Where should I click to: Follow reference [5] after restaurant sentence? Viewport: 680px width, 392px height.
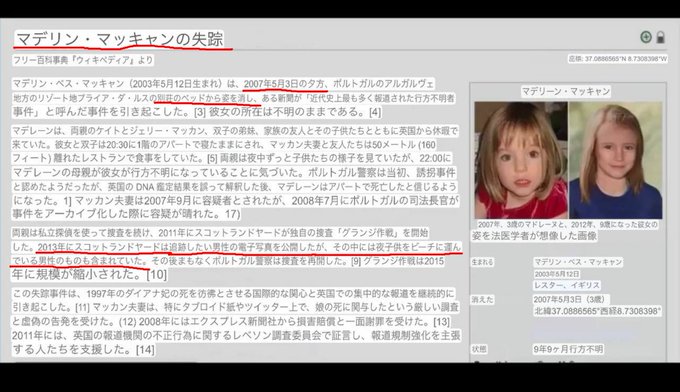click(x=212, y=158)
